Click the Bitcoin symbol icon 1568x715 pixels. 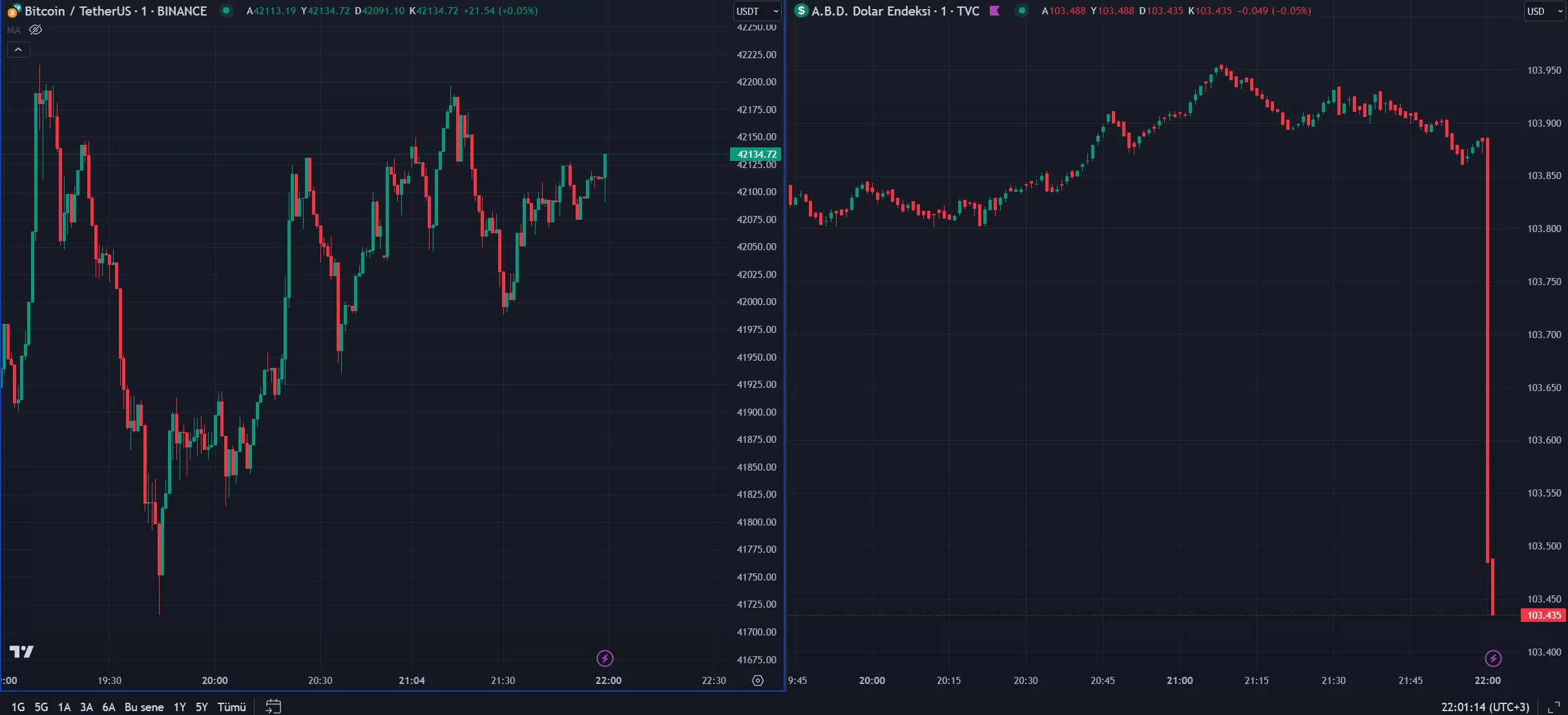(x=14, y=11)
